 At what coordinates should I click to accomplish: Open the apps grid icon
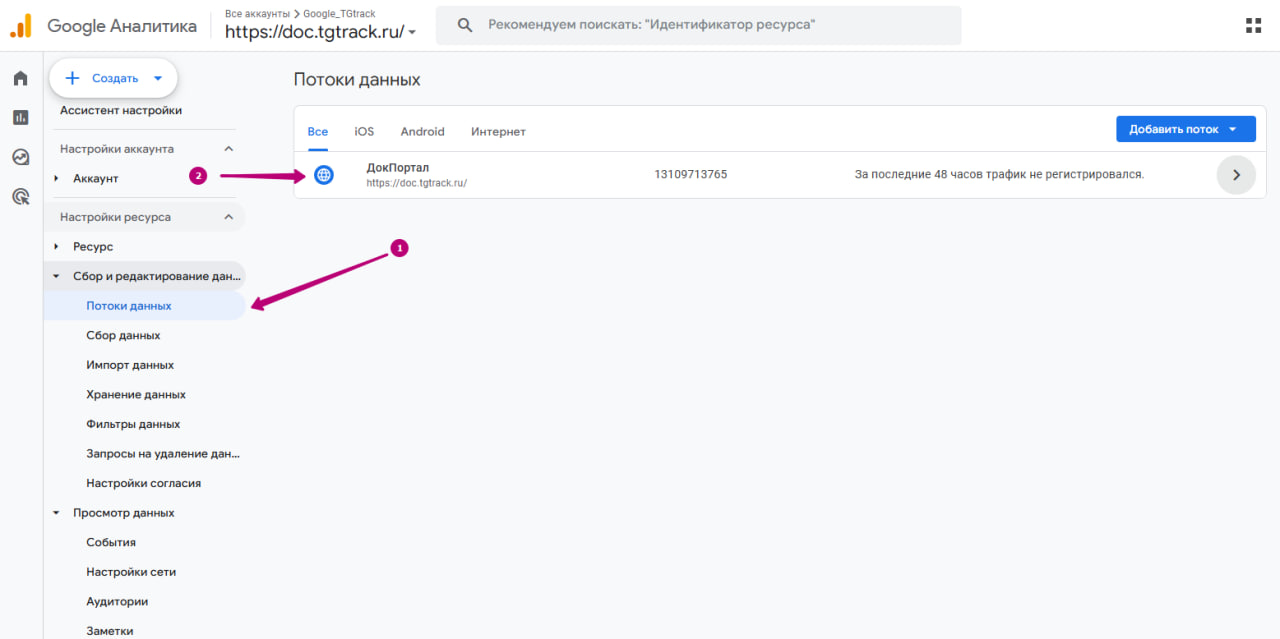pyautogui.click(x=1253, y=26)
